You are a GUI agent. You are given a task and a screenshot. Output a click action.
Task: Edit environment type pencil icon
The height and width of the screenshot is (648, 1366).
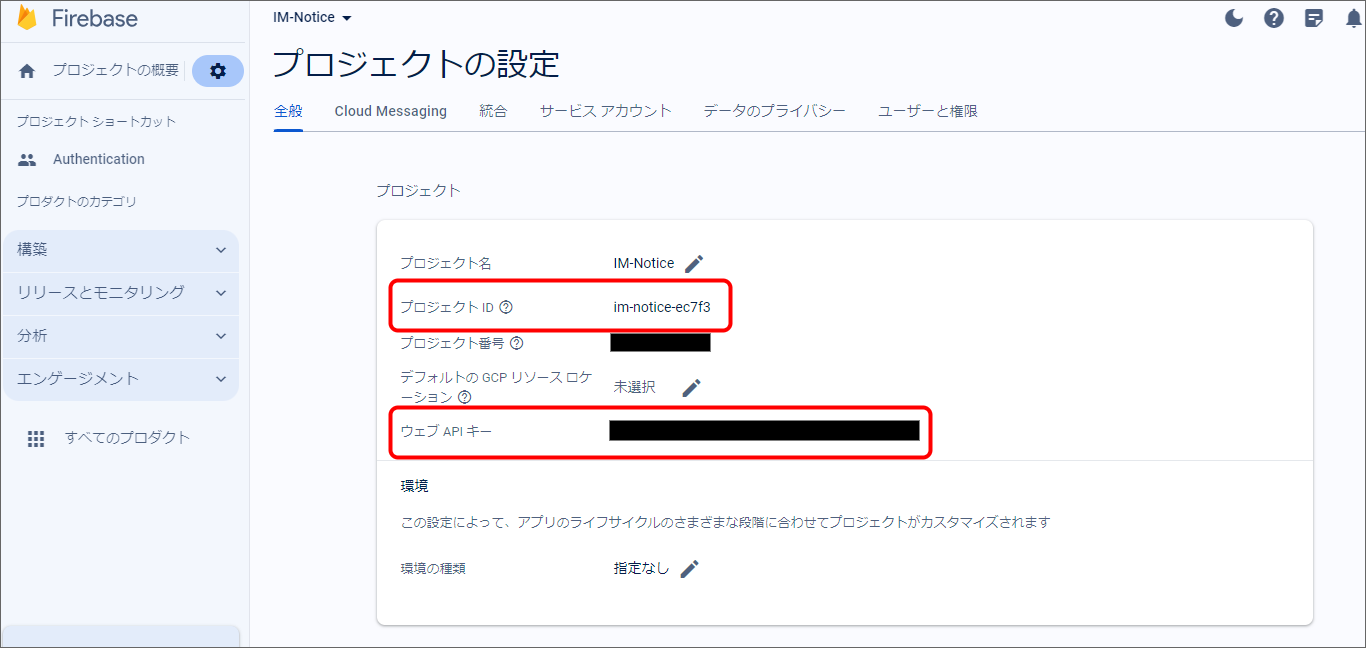coord(689,568)
